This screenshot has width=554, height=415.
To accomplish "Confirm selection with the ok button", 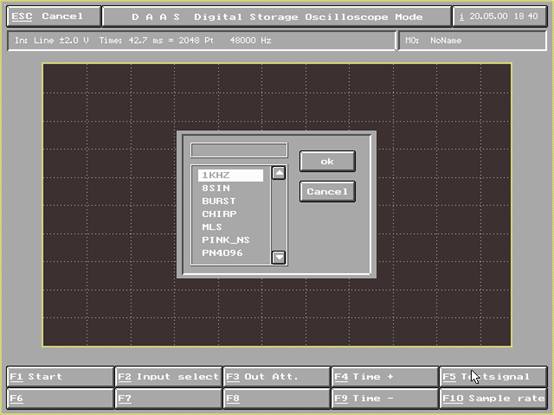I will coord(327,161).
